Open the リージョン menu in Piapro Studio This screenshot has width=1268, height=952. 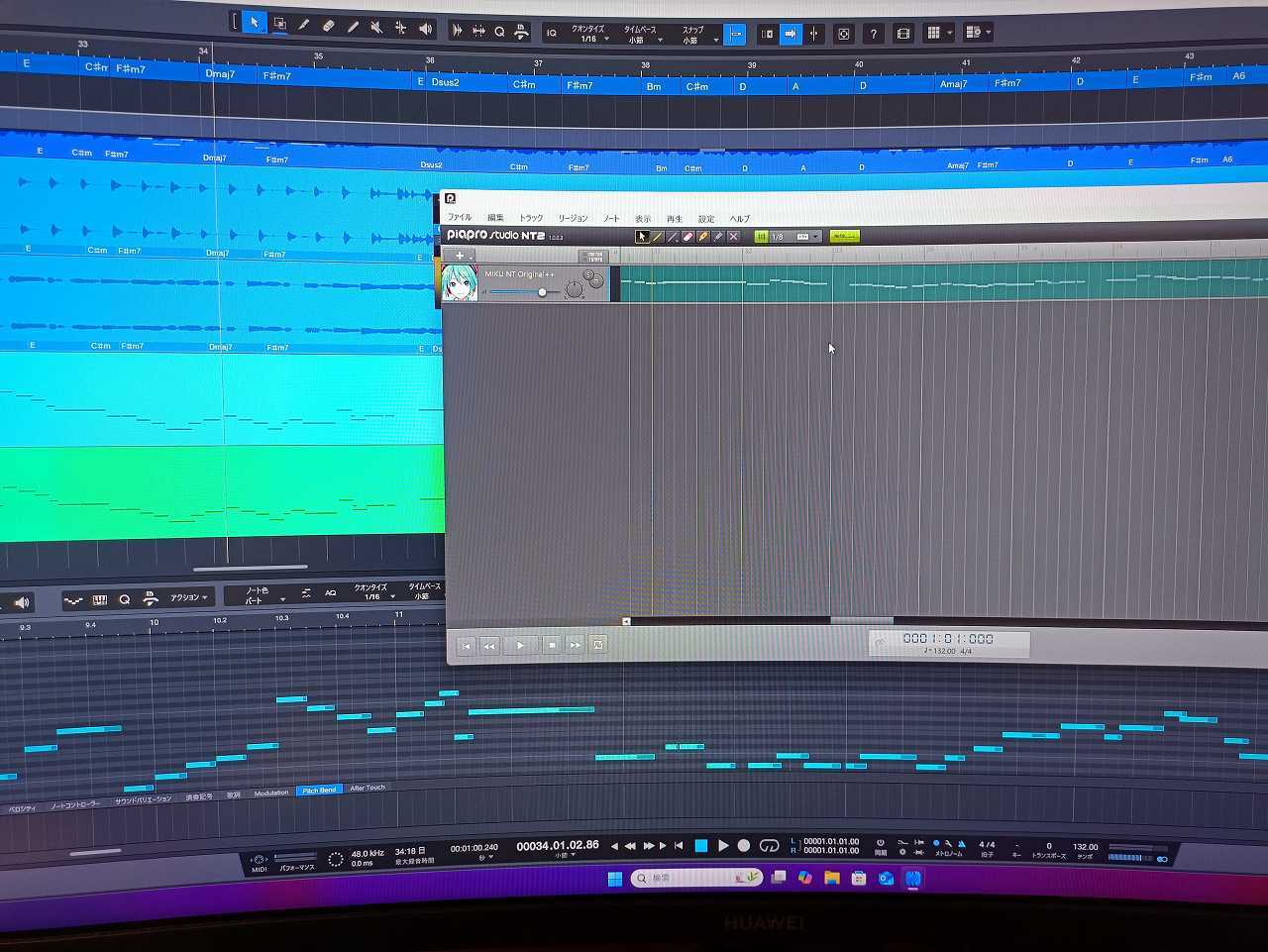(573, 218)
